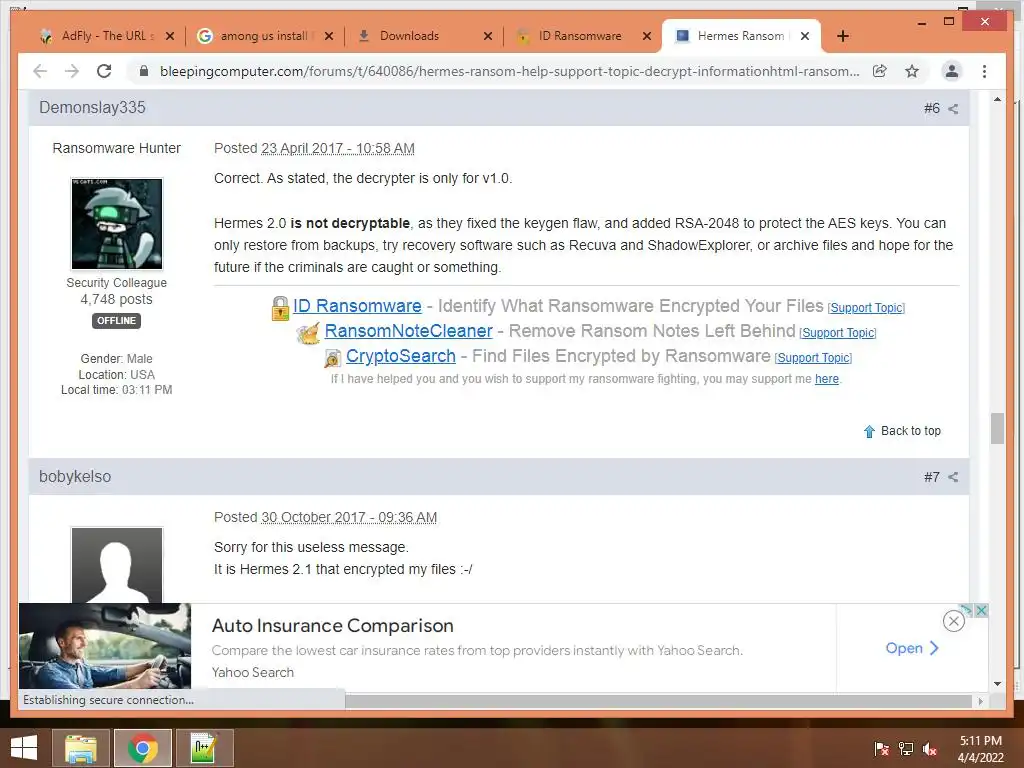The image size is (1024, 768).
Task: Share this page icon in address bar
Action: [880, 71]
